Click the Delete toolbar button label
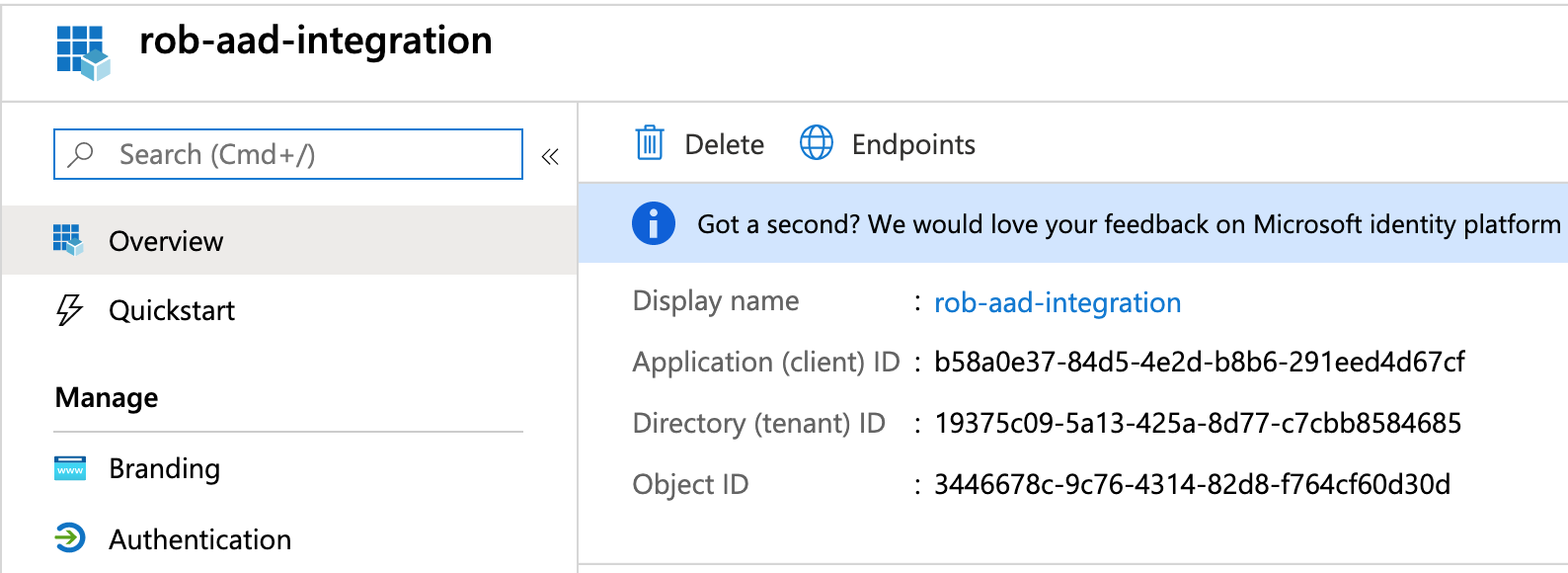The image size is (1568, 573). tap(724, 144)
